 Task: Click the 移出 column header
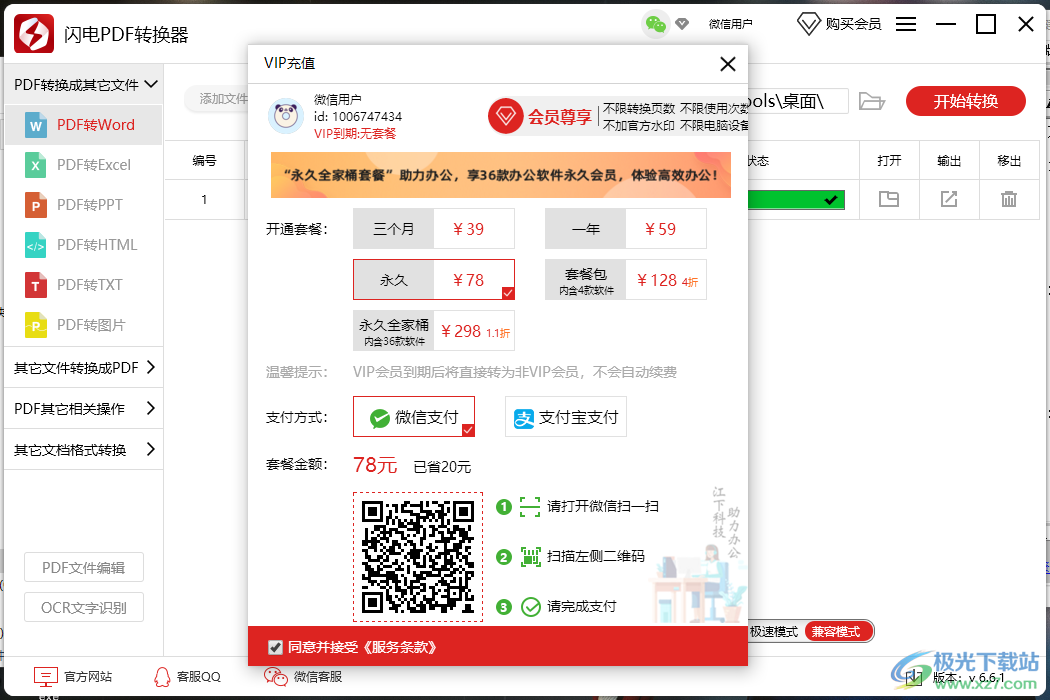tap(1009, 160)
